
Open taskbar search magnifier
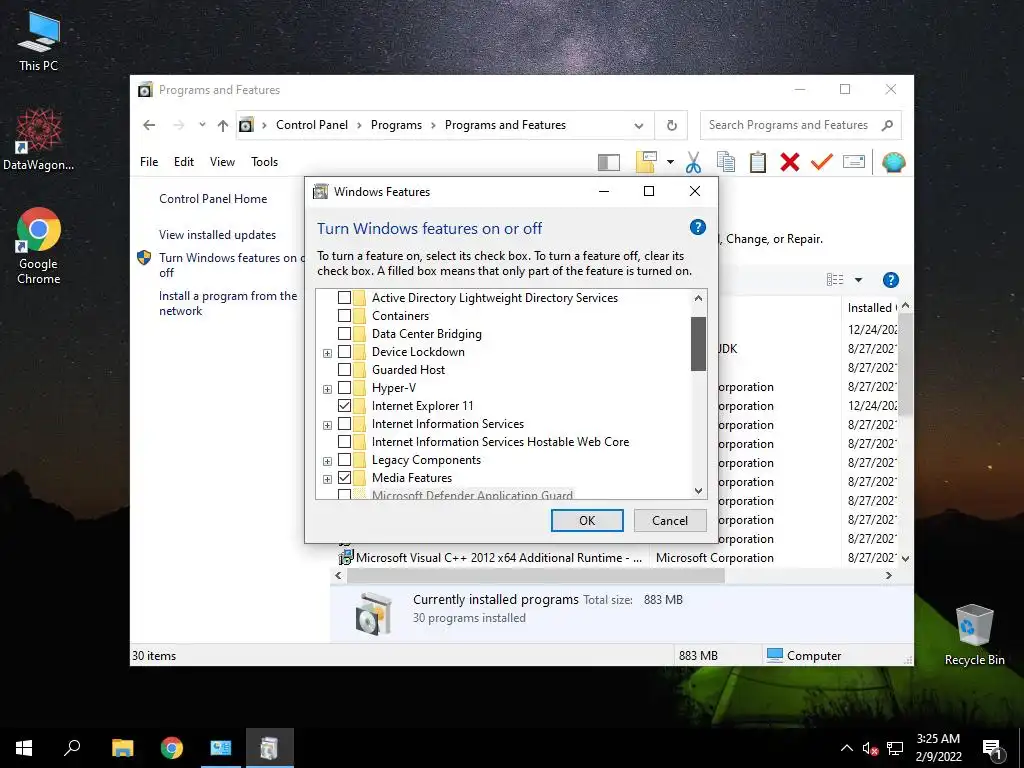[x=72, y=748]
